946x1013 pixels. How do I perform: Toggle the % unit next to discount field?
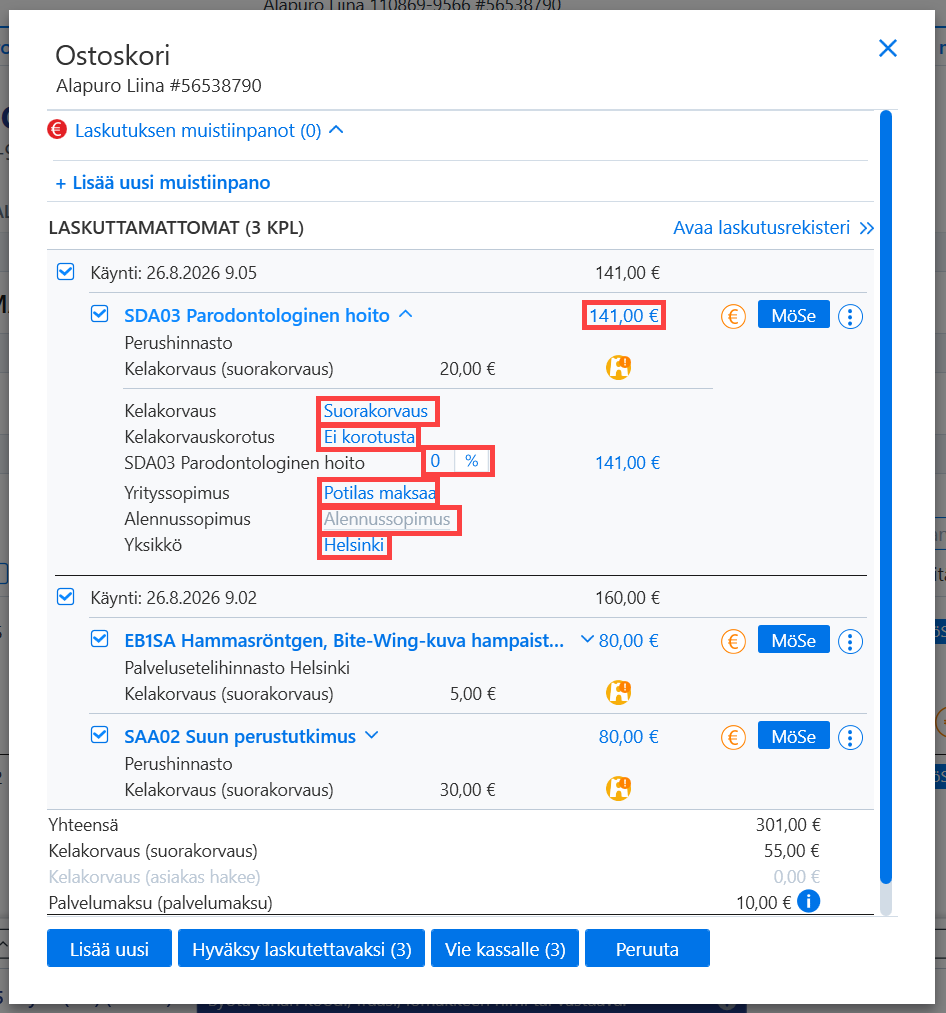click(x=472, y=461)
